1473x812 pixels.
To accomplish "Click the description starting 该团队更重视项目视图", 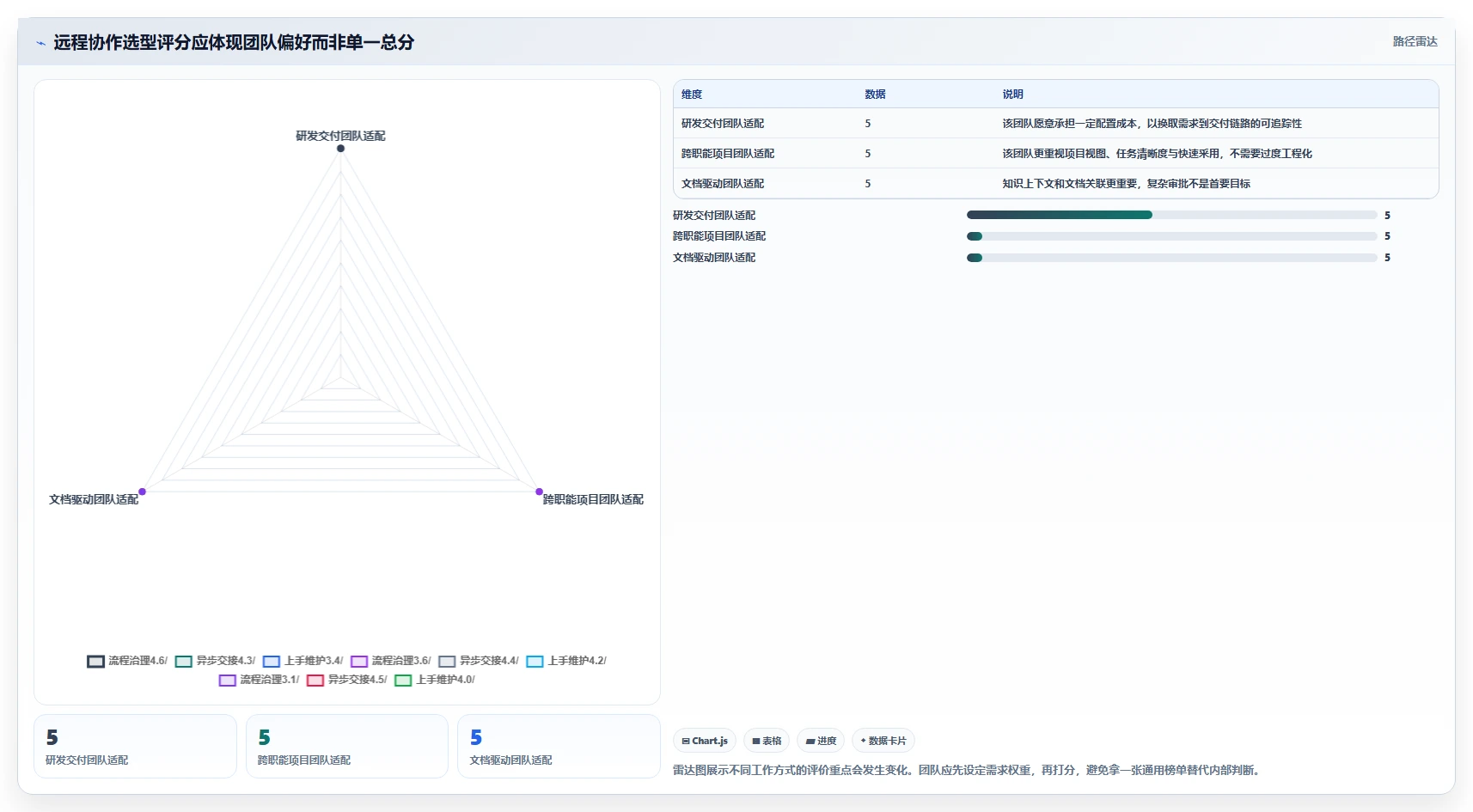I will pyautogui.click(x=1157, y=154).
